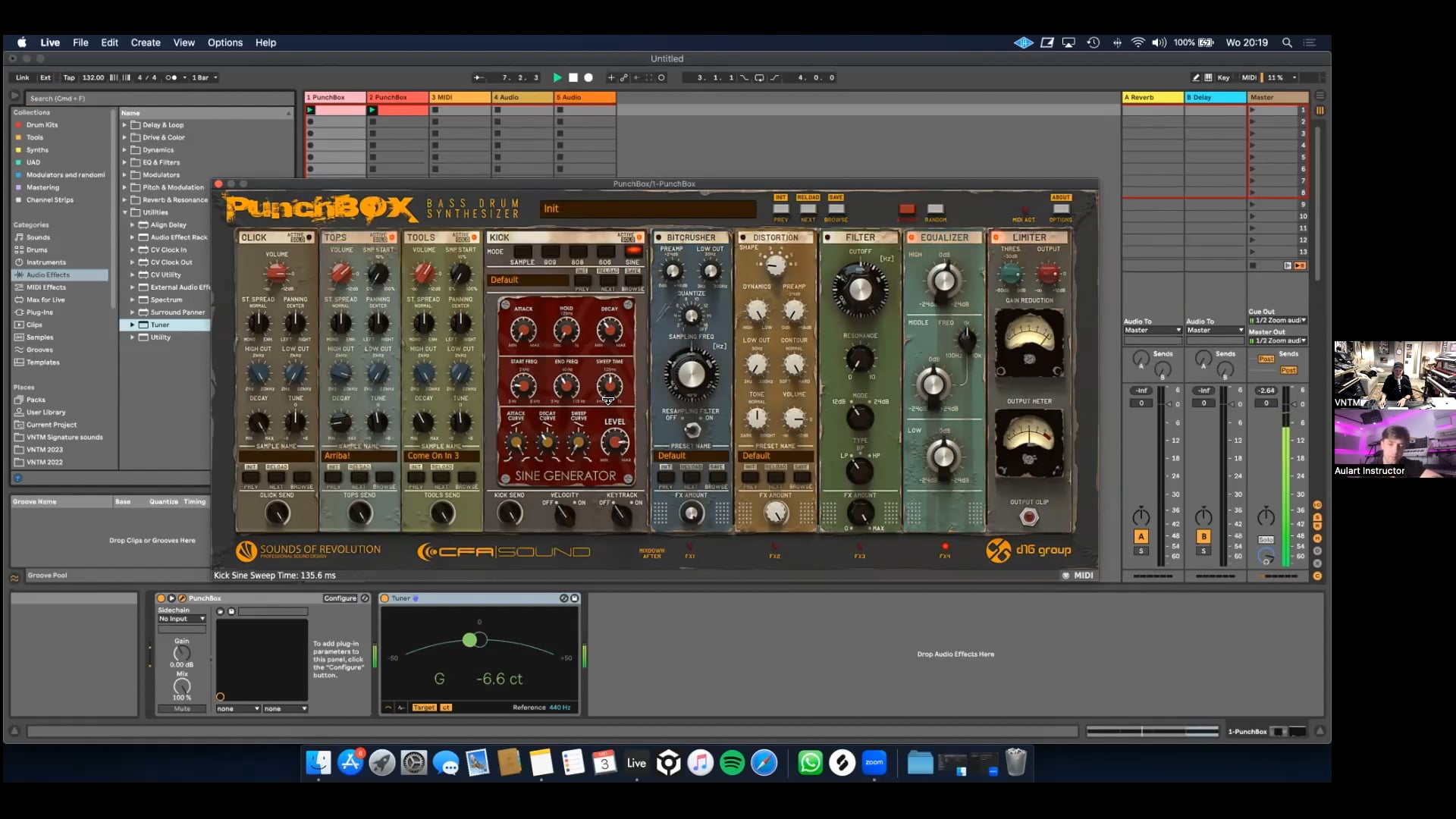Stop playback in the transport bar
Viewport: 1456px width, 819px height.
[x=573, y=77]
